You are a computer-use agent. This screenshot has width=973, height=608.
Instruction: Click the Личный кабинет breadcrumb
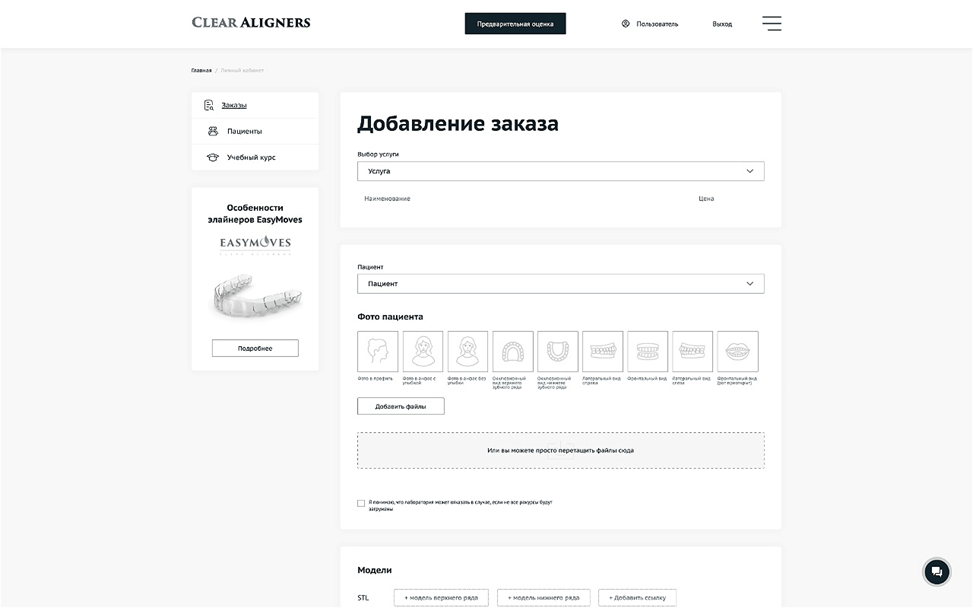[x=242, y=71]
